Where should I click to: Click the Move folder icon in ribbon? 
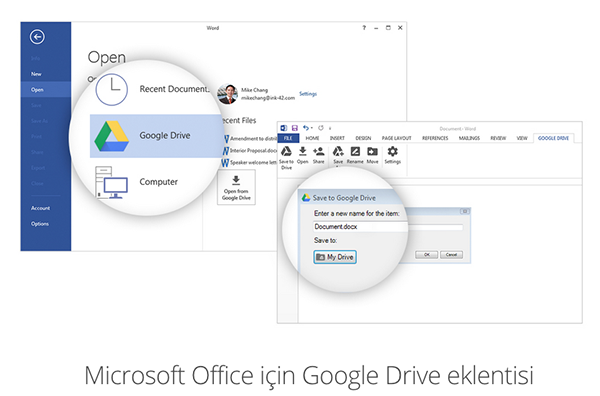coord(372,152)
